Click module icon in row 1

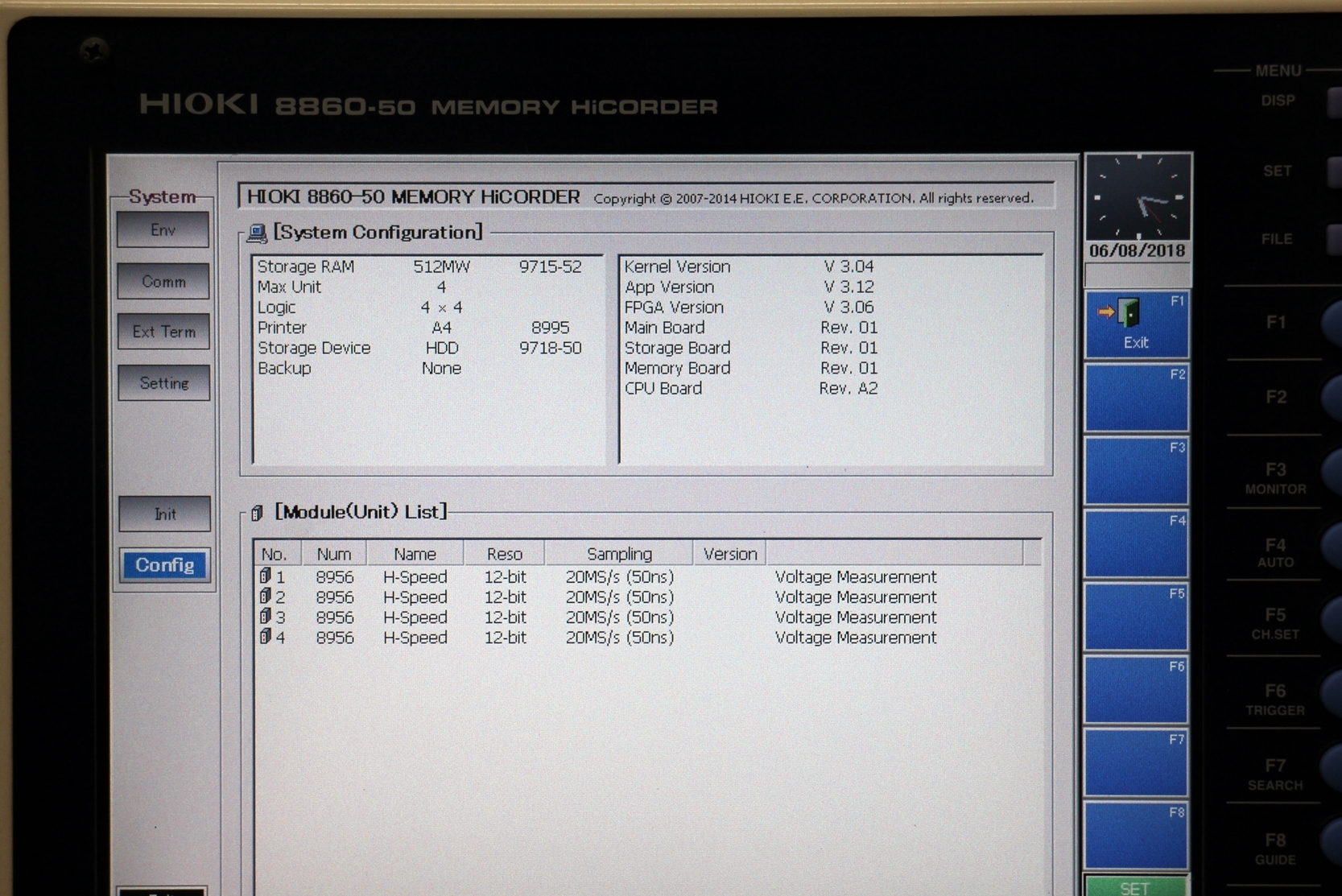(x=265, y=576)
